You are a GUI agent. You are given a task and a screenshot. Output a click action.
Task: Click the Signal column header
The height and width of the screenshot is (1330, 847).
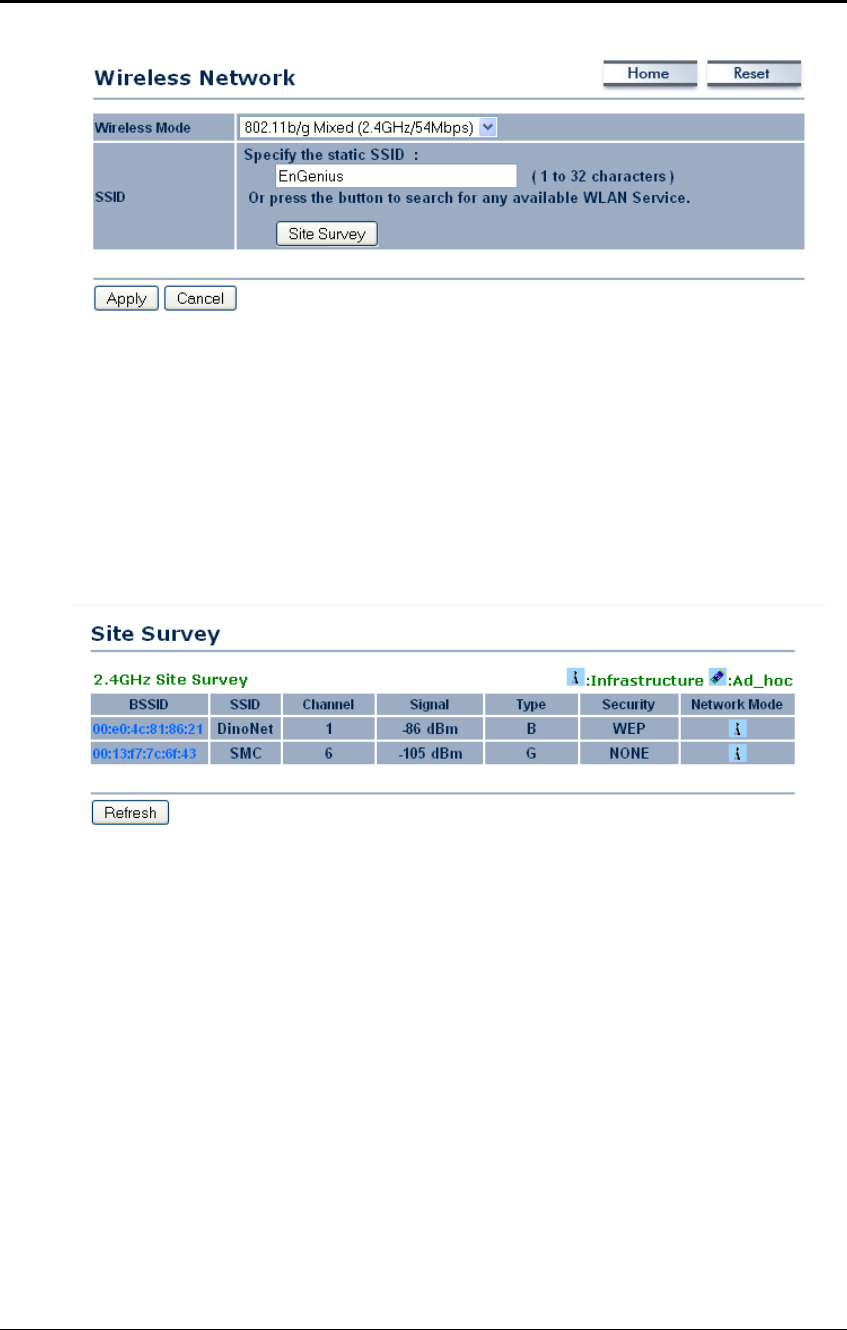coord(430,704)
